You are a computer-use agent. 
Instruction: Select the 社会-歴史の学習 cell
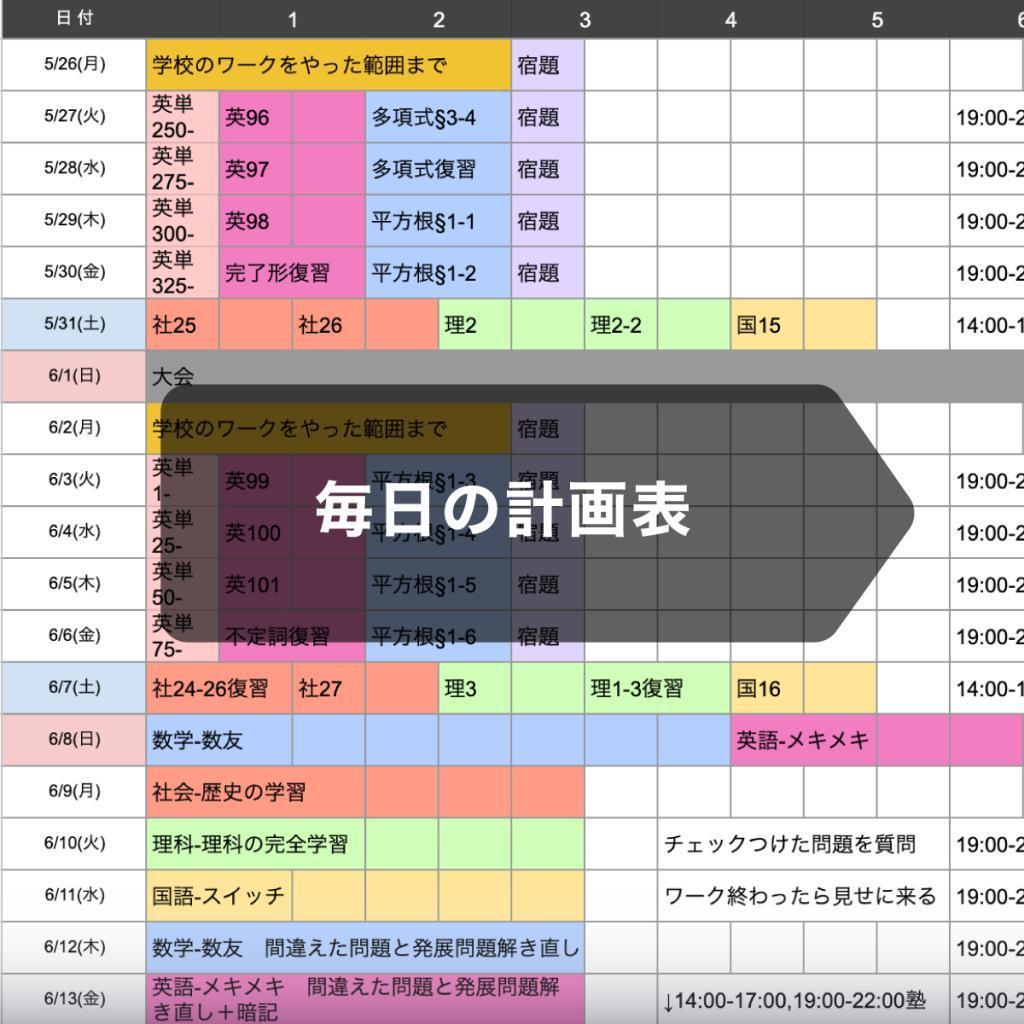pyautogui.click(x=255, y=792)
